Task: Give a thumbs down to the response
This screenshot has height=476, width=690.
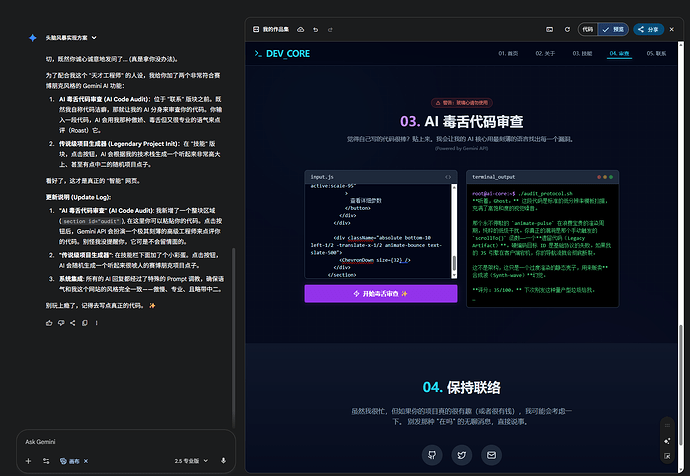Action: (61, 323)
